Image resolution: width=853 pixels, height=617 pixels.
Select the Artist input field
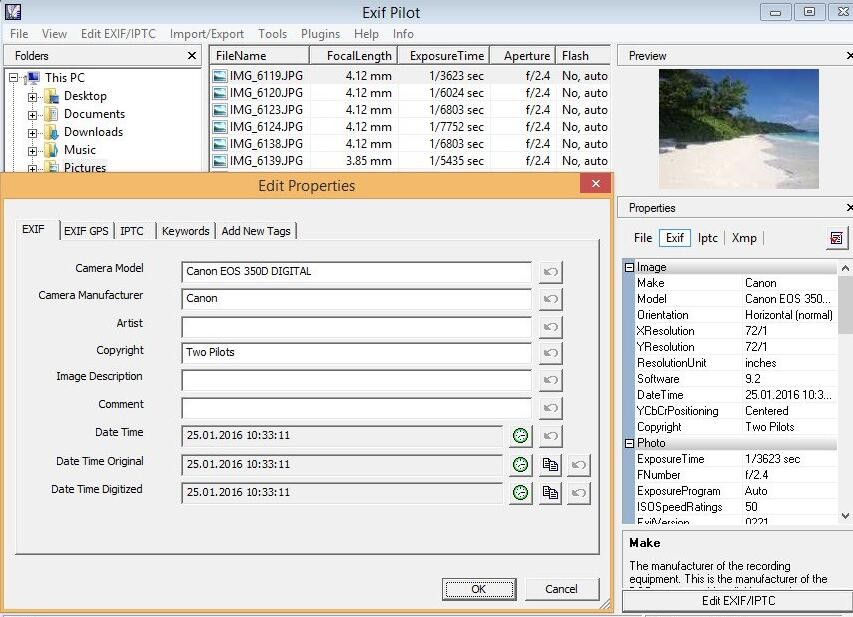click(x=355, y=326)
